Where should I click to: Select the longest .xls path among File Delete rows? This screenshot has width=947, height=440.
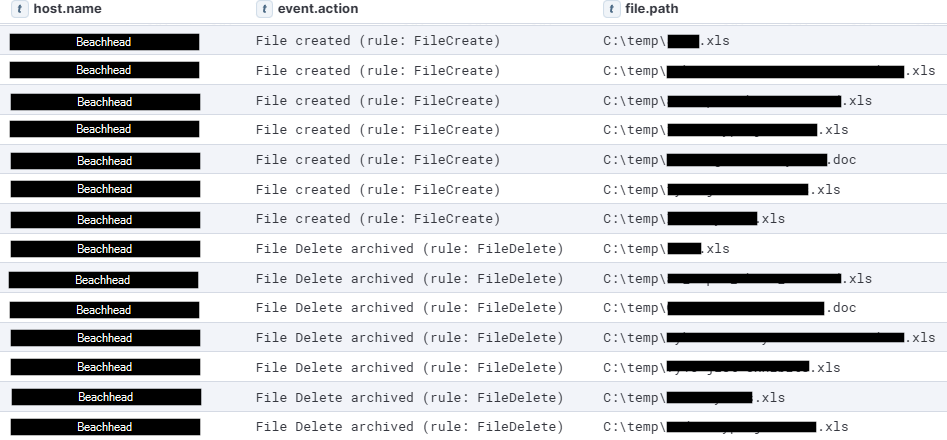(769, 338)
